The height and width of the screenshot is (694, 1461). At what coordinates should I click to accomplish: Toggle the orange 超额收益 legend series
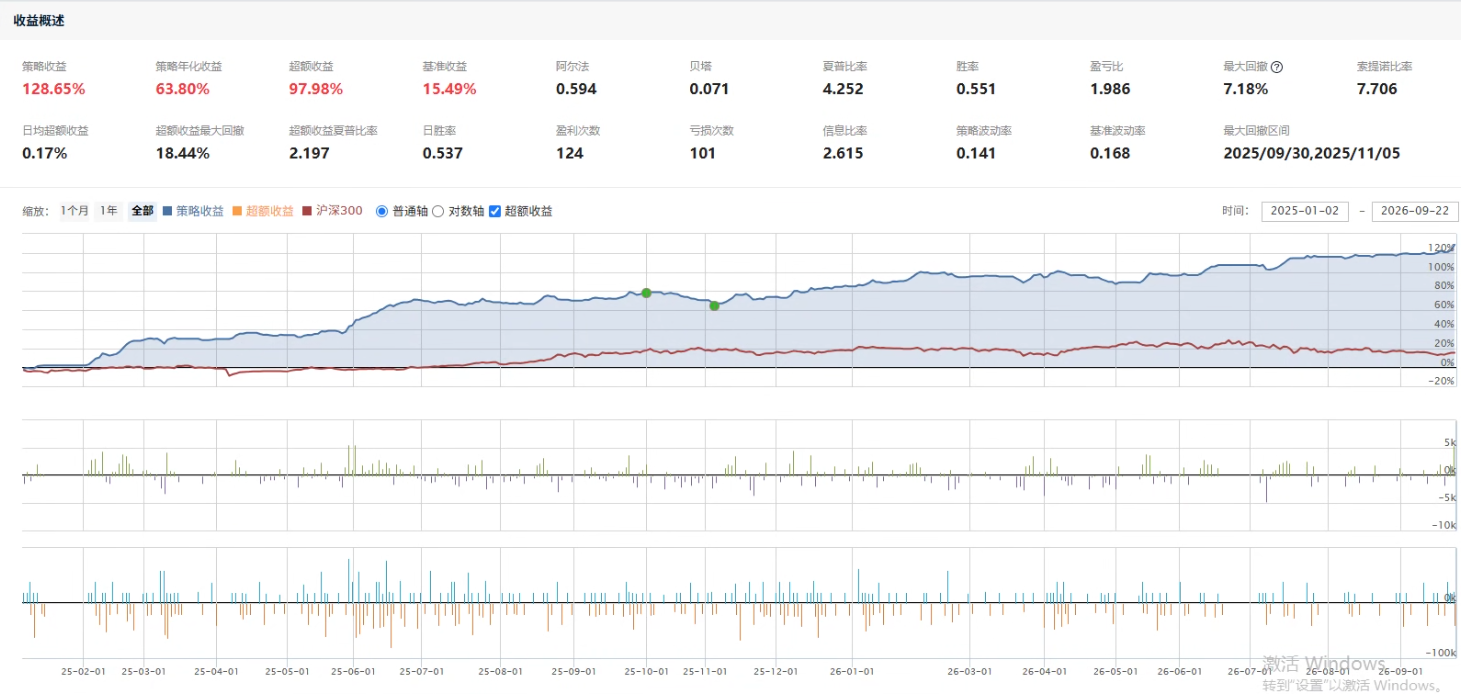point(263,211)
